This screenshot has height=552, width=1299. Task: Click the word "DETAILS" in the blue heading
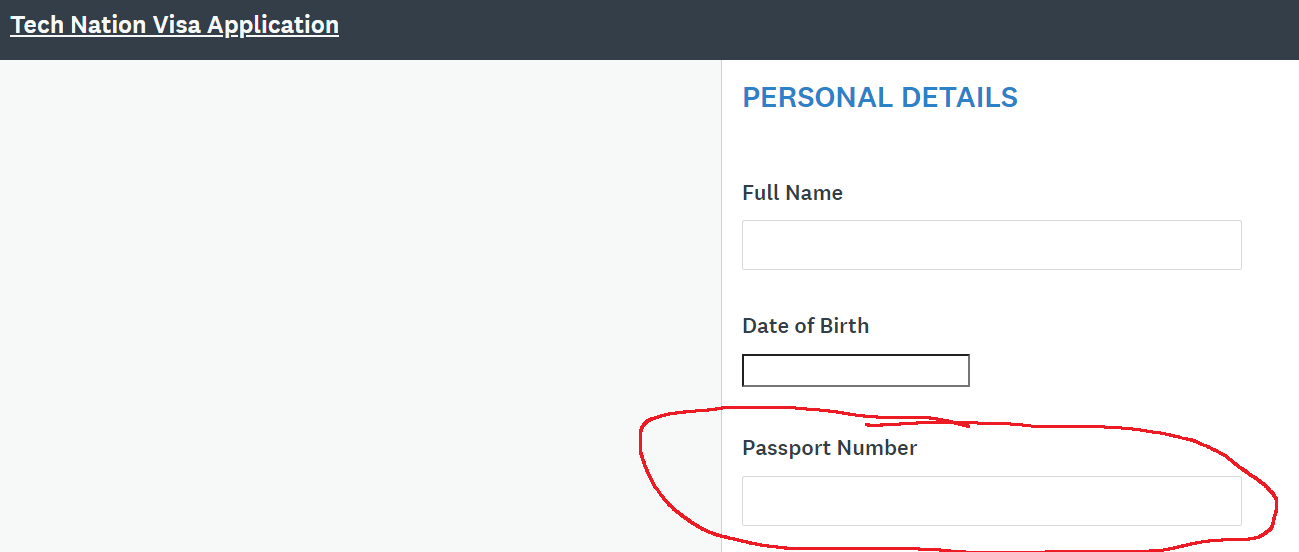(959, 98)
